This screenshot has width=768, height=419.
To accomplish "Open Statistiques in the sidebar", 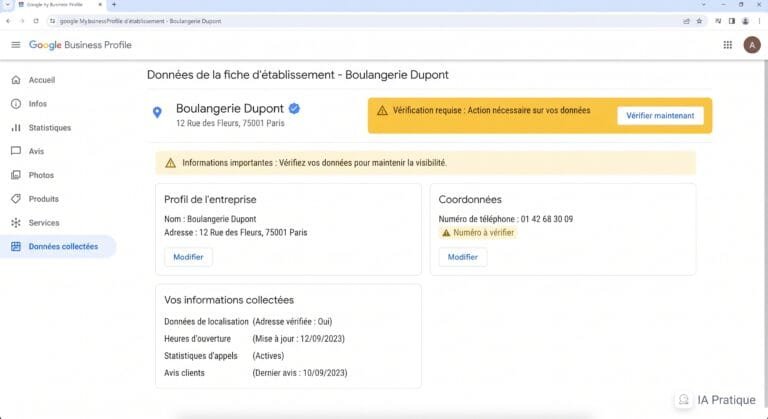I will (x=50, y=127).
